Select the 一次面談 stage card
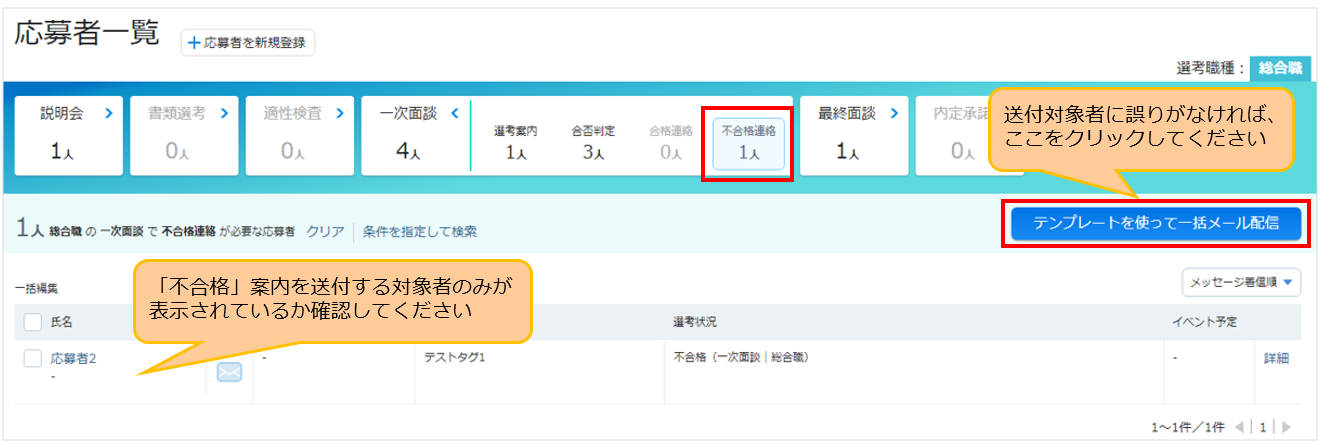This screenshot has width=1325, height=445. pyautogui.click(x=414, y=134)
